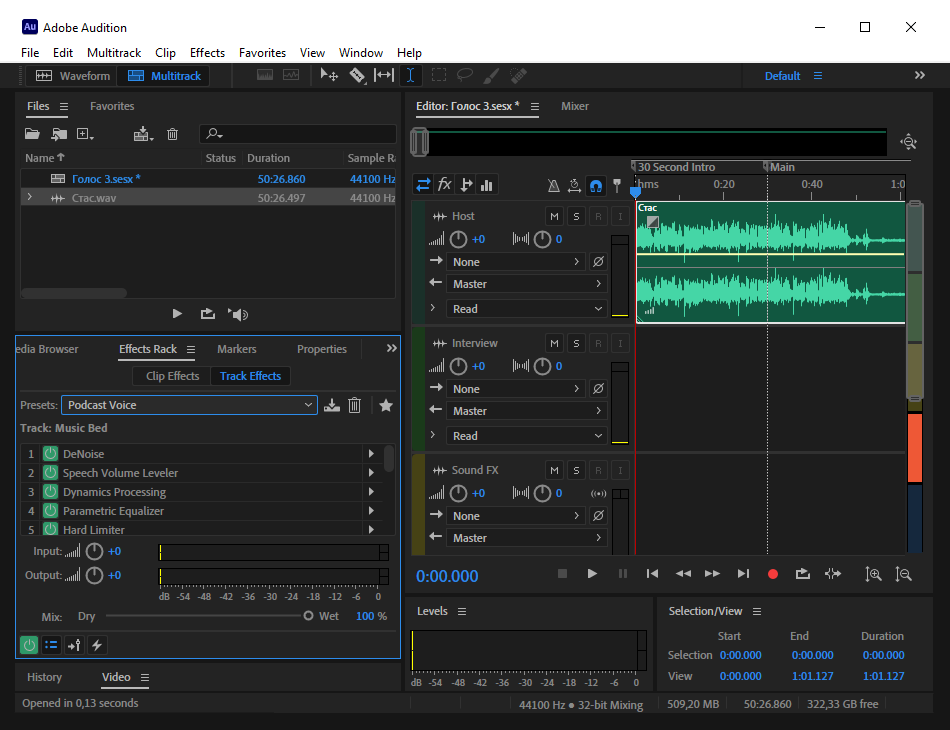
Task: Open the Favorites menu
Action: point(262,53)
